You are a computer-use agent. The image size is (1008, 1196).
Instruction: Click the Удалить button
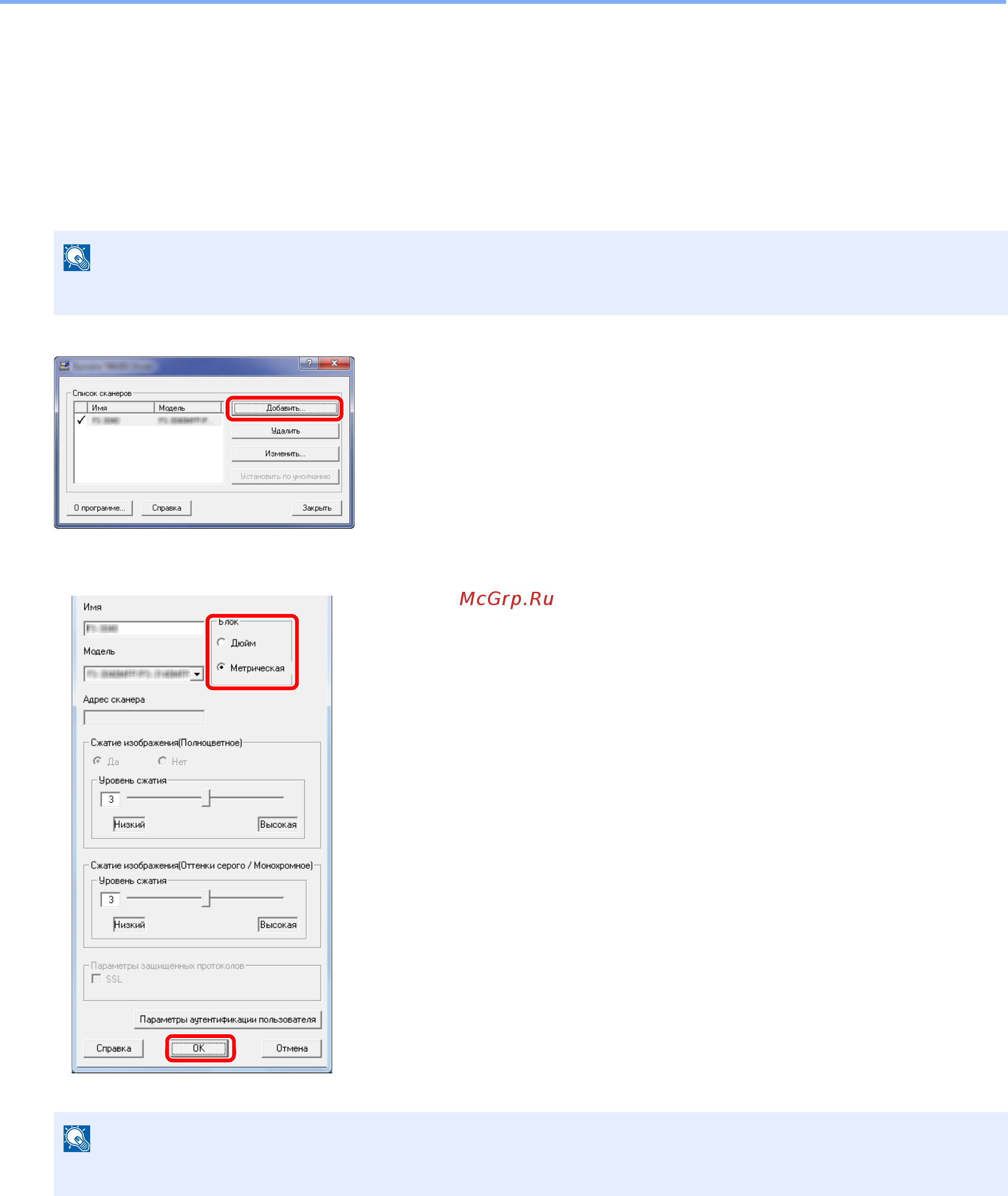click(x=285, y=431)
